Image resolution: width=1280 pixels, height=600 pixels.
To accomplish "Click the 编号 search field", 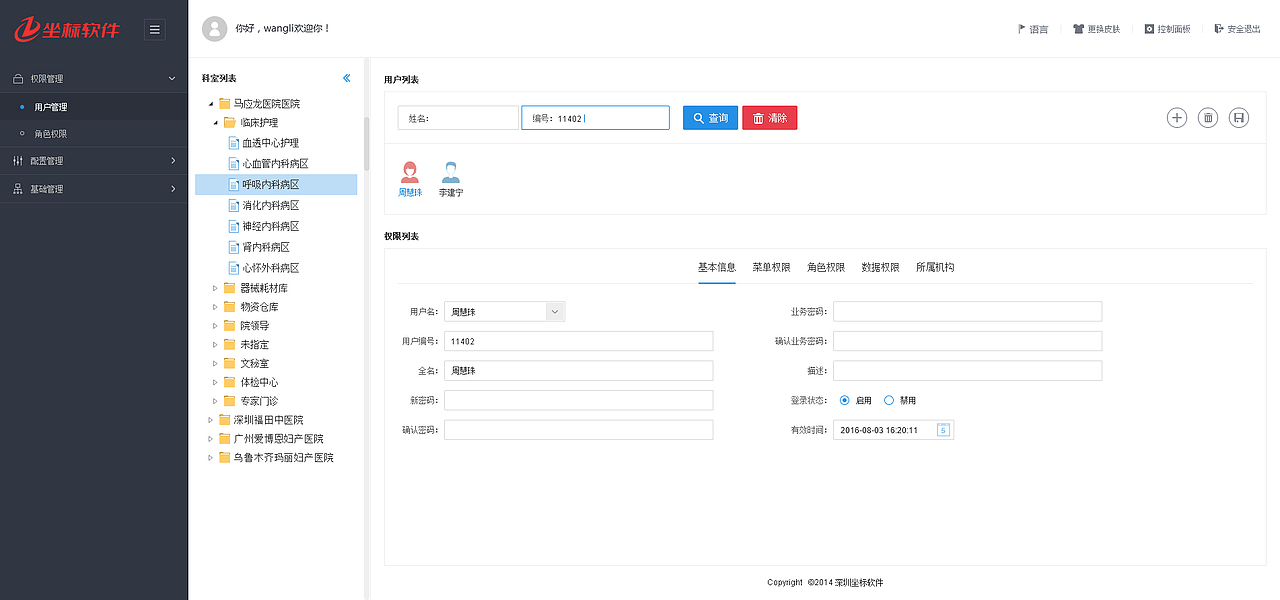I will 596,118.
